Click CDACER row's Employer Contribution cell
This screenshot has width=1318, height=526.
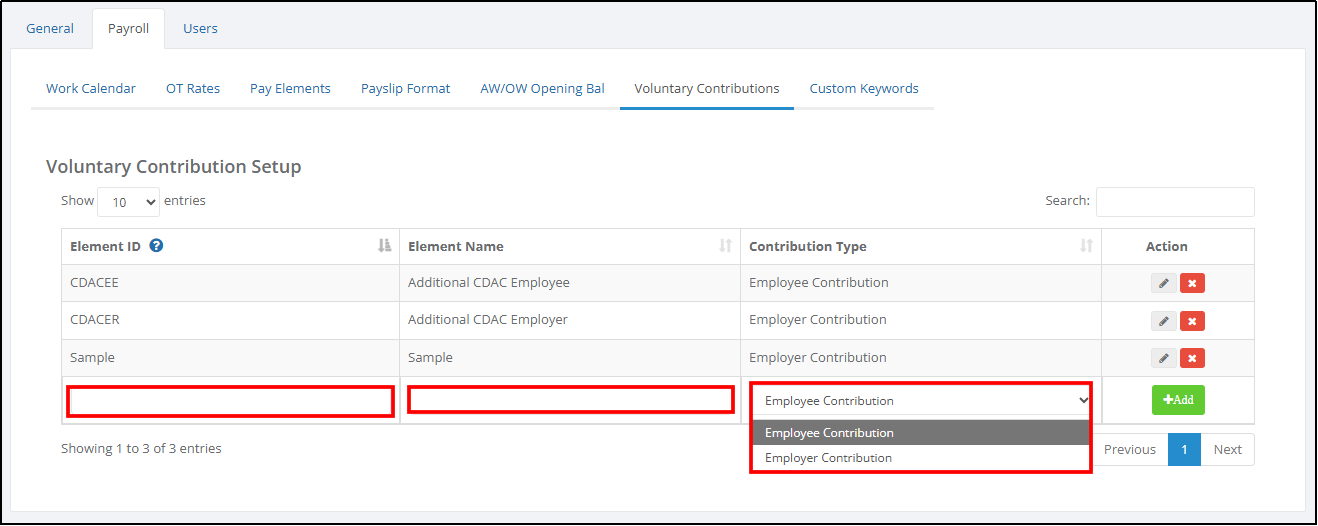pos(921,320)
